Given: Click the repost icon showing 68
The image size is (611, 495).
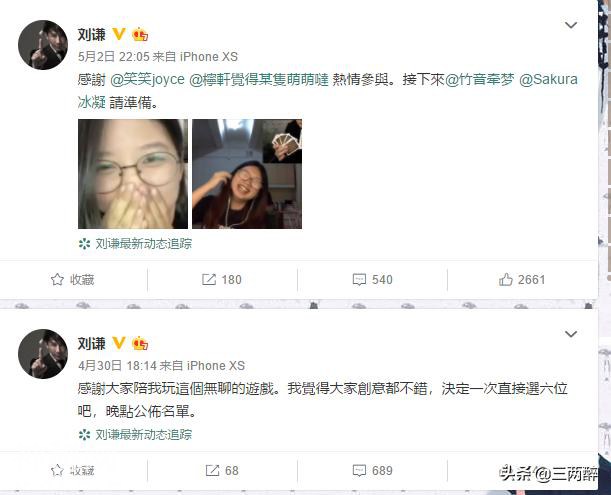Looking at the screenshot, I should pyautogui.click(x=212, y=470).
